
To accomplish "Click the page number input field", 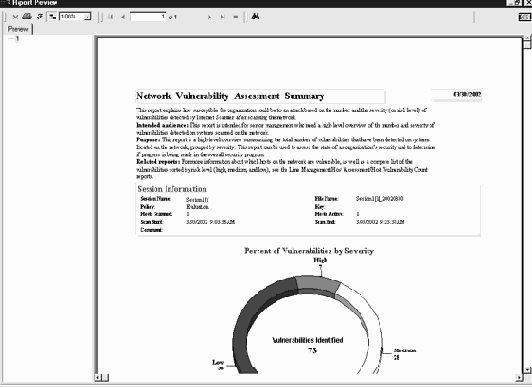I will [148, 17].
